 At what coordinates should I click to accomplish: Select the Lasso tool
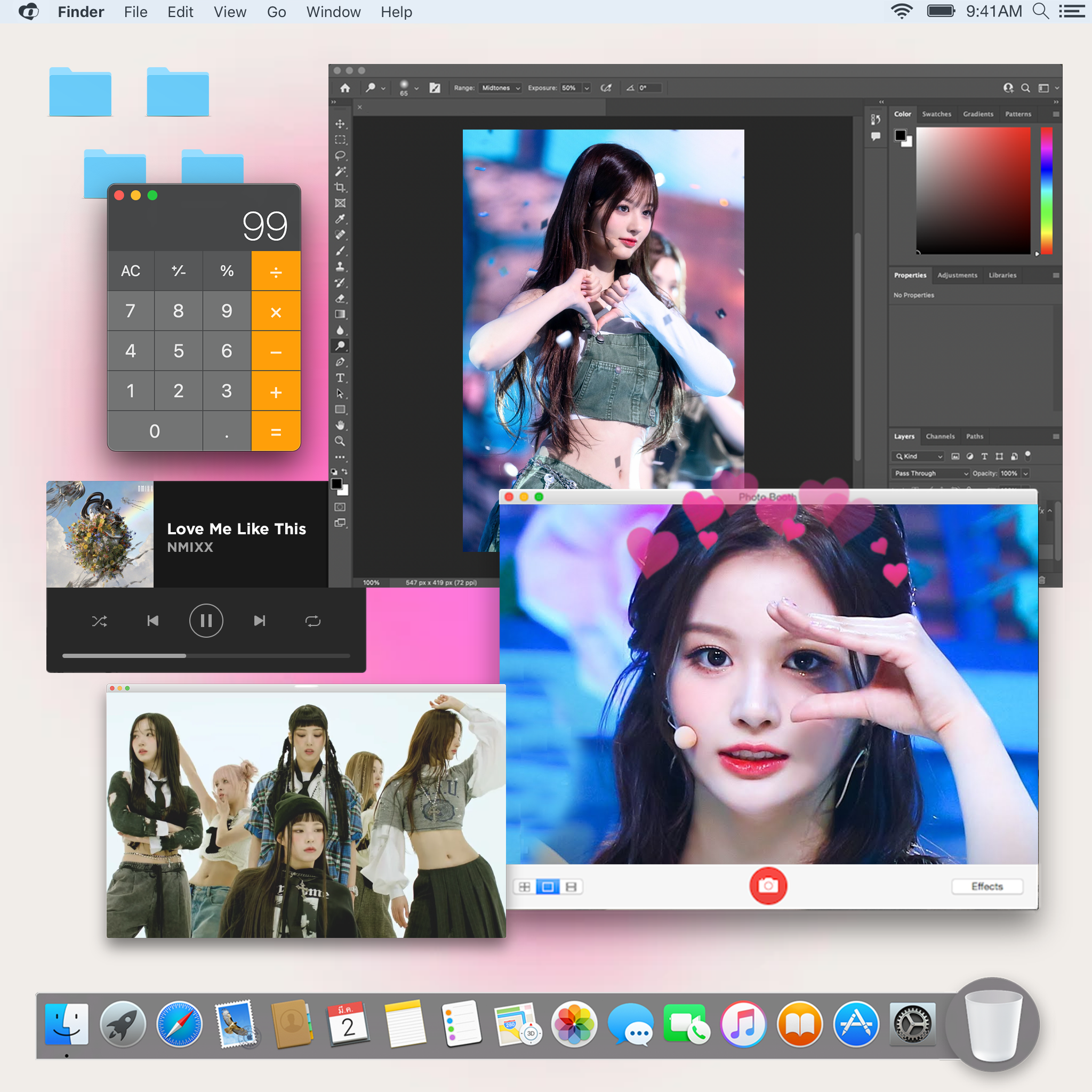click(340, 155)
